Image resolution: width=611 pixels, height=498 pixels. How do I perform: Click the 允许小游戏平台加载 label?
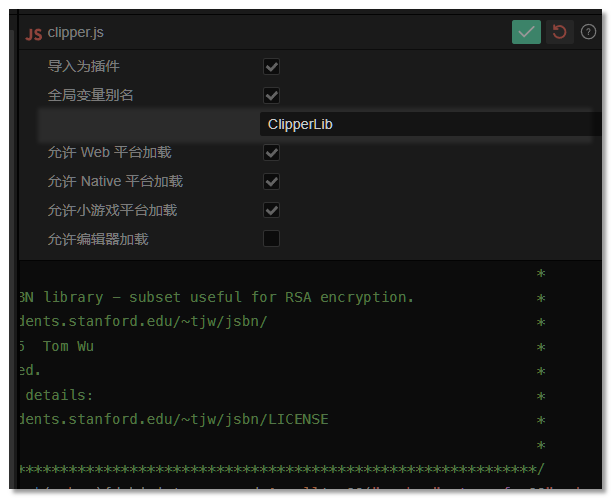(112, 210)
